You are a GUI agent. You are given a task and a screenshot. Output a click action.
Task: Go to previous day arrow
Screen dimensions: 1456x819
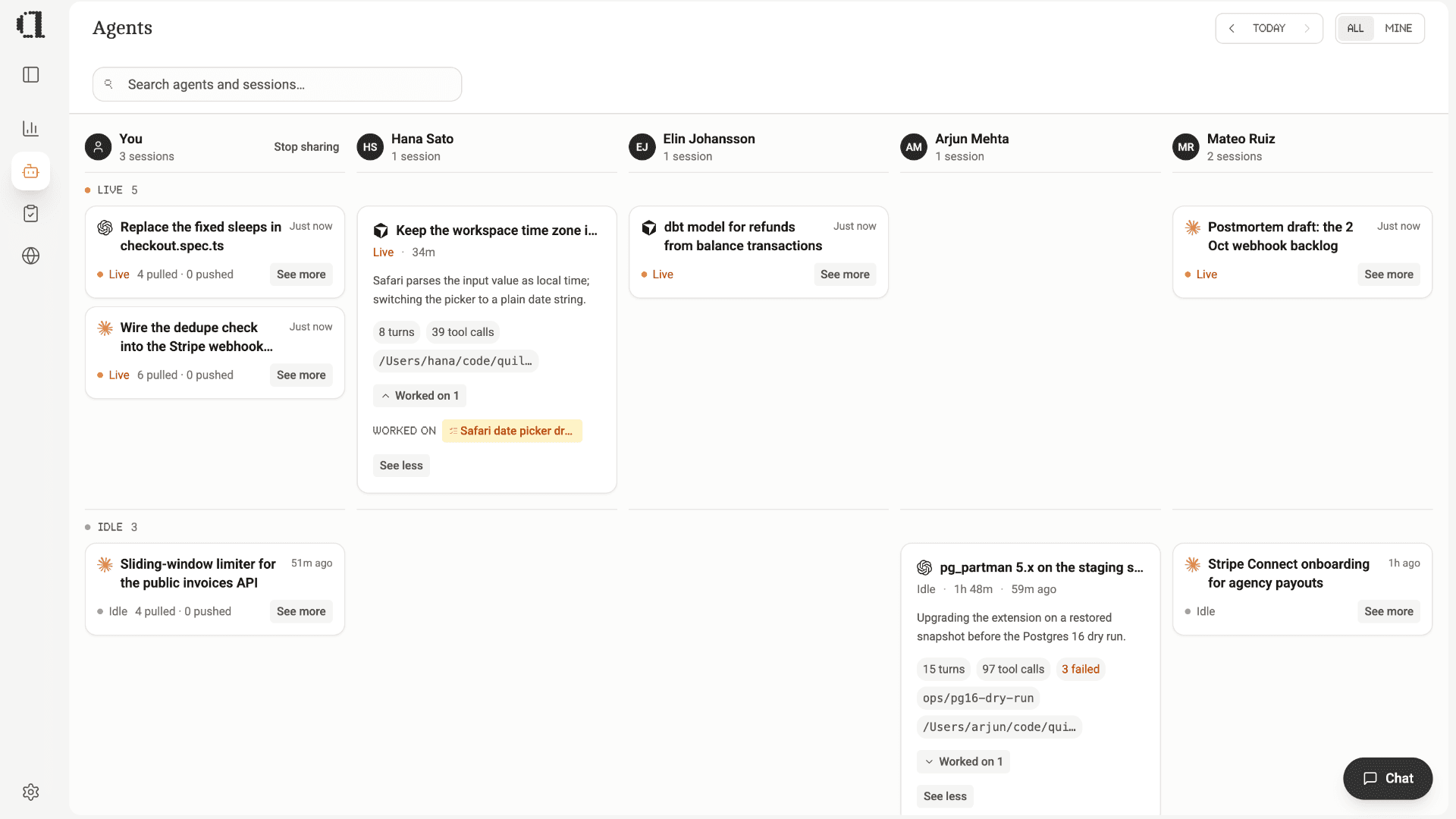pos(1232,28)
